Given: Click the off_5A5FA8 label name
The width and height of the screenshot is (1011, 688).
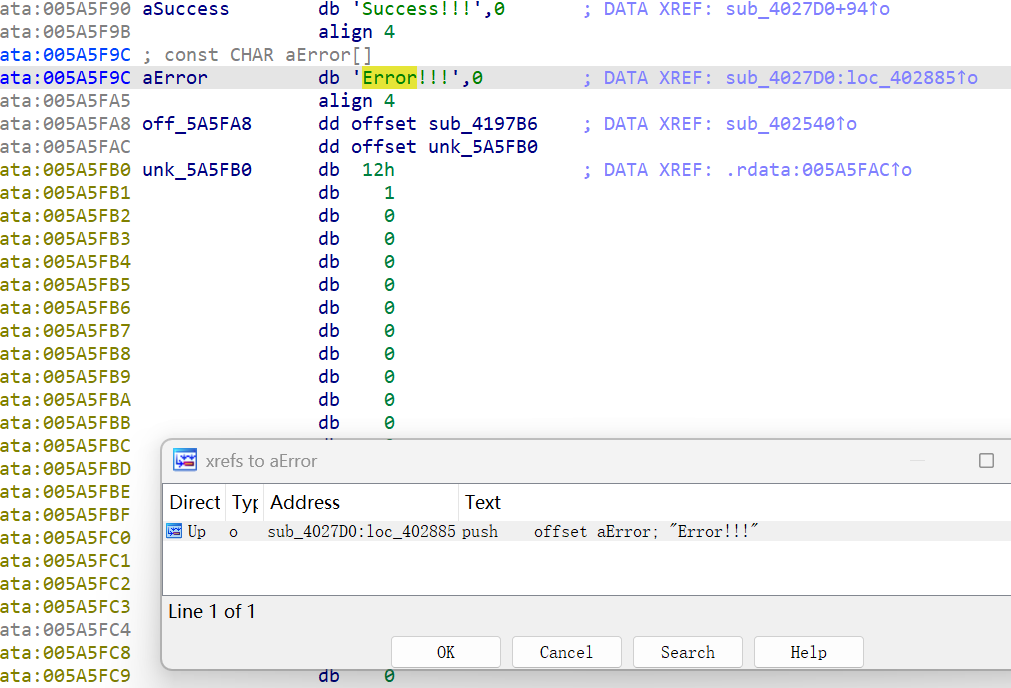Looking at the screenshot, I should [197, 124].
